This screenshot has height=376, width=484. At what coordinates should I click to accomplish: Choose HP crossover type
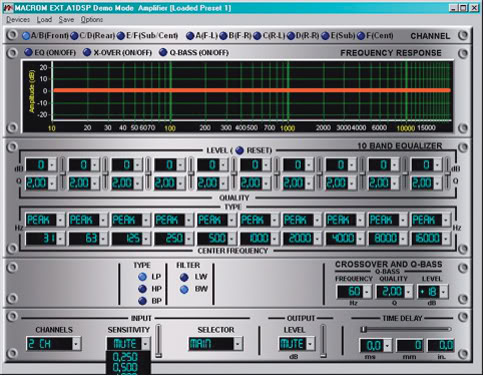(x=142, y=289)
